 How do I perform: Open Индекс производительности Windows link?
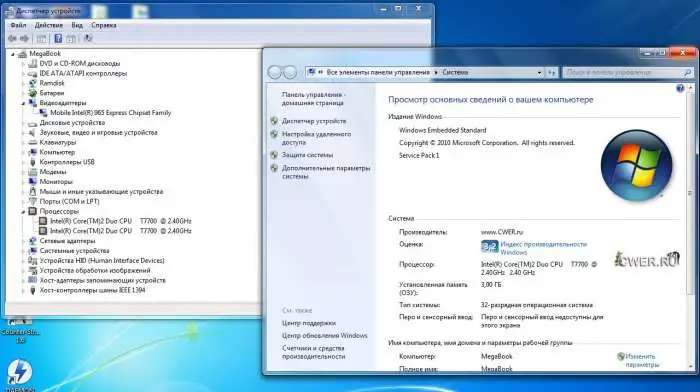point(544,248)
